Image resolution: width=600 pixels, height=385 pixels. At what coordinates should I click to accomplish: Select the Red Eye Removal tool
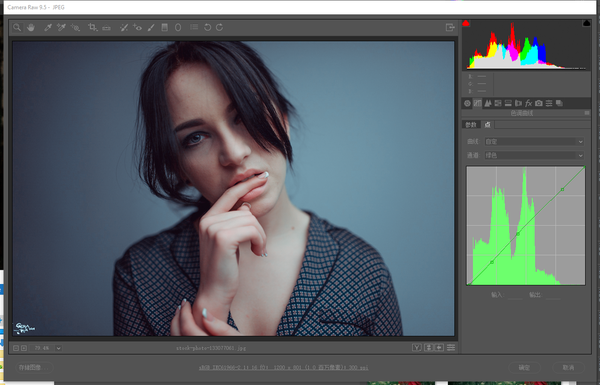point(137,27)
